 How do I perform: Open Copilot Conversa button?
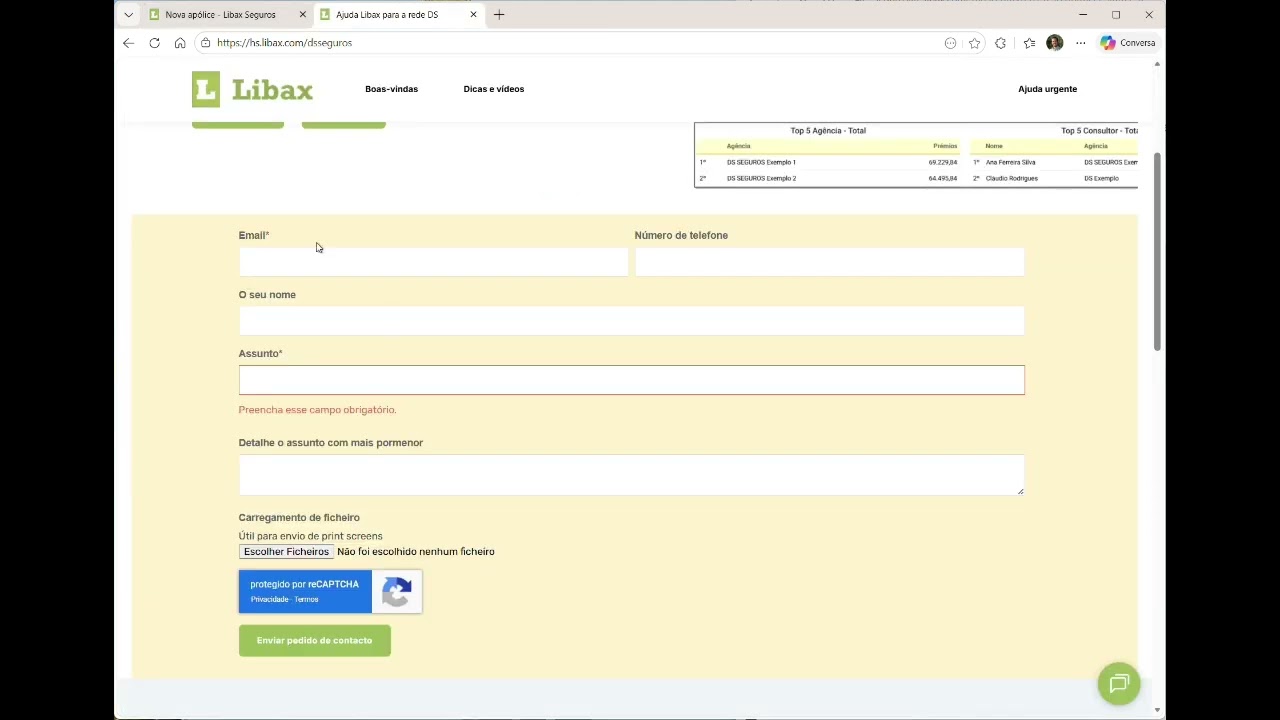(x=1128, y=43)
